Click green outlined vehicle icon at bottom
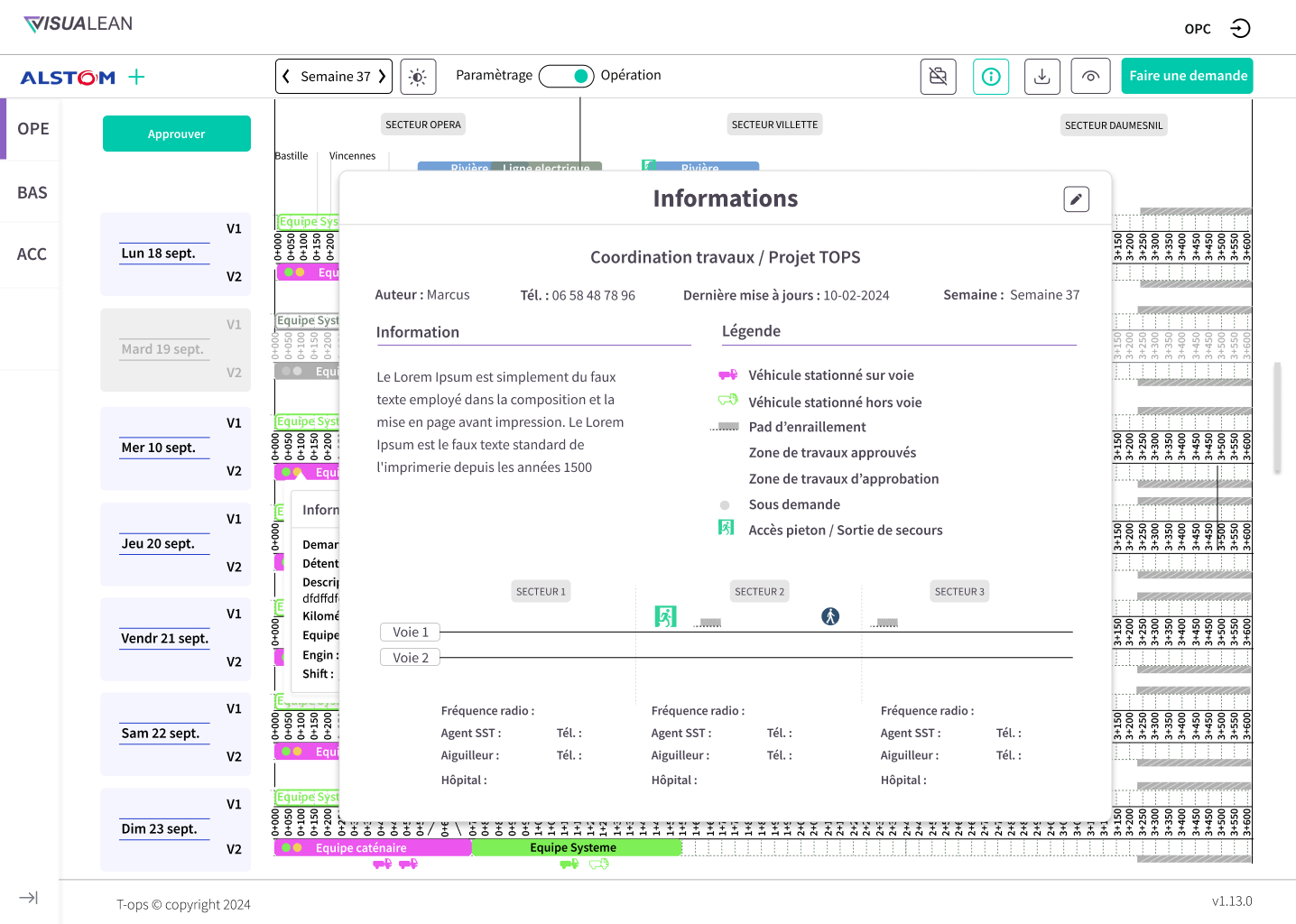The height and width of the screenshot is (924, 1296). 599,864
